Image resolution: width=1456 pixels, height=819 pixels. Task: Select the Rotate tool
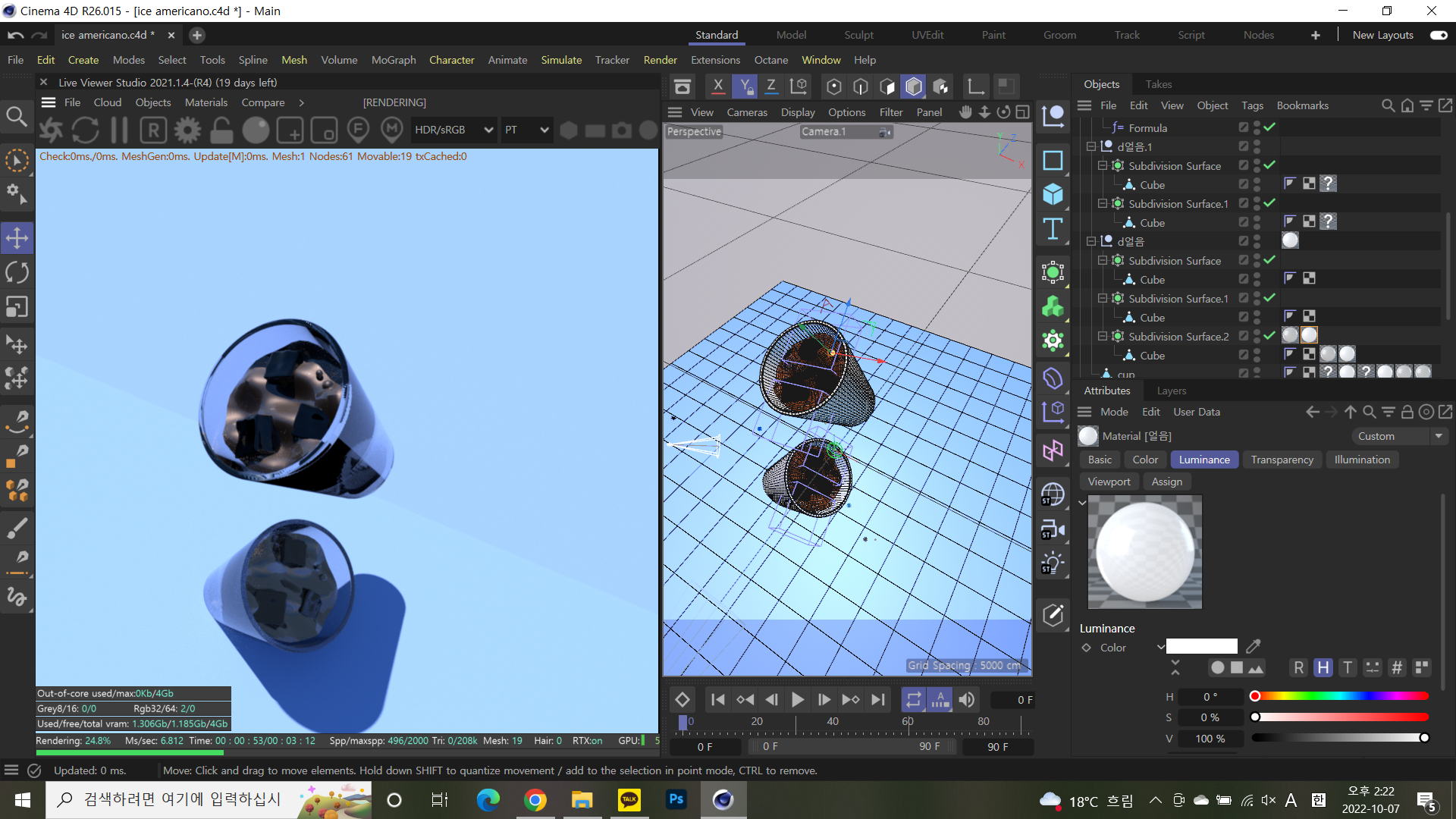click(17, 271)
